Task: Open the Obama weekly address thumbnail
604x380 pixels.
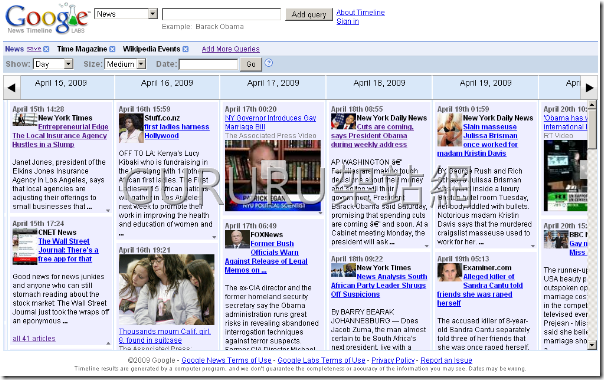Action: pos(343,121)
